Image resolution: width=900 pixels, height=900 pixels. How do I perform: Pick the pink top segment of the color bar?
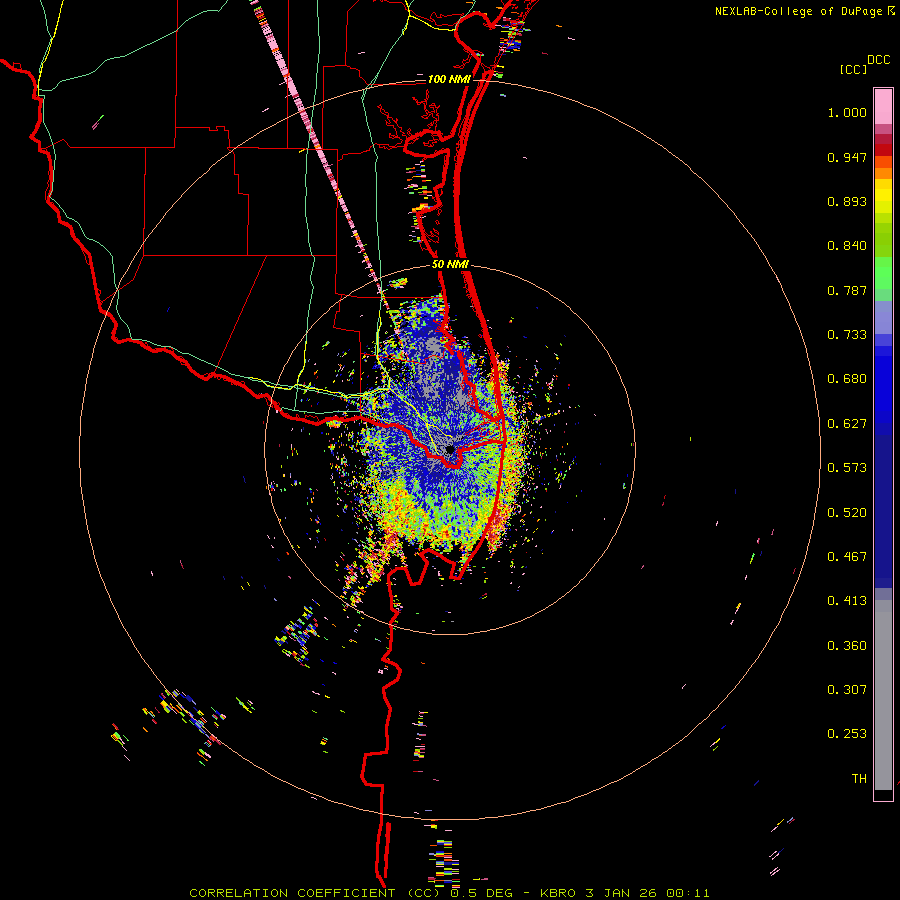tap(883, 107)
